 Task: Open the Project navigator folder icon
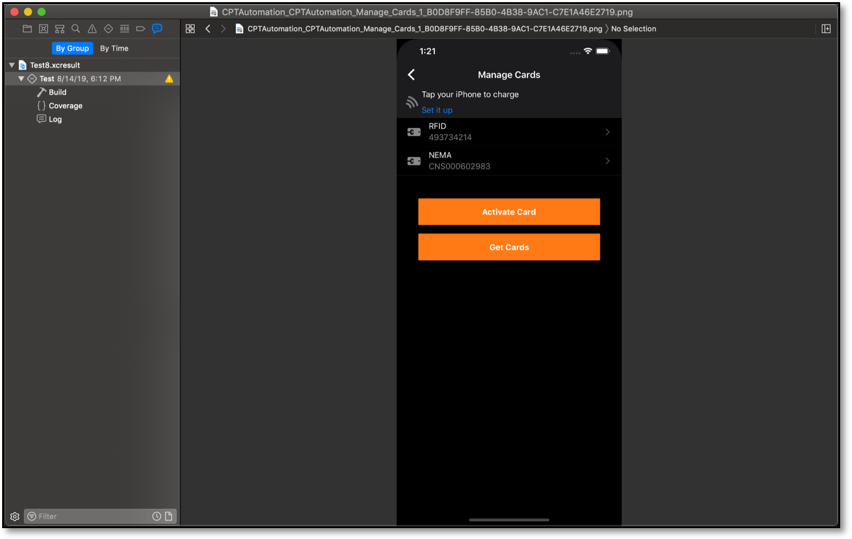pos(27,29)
